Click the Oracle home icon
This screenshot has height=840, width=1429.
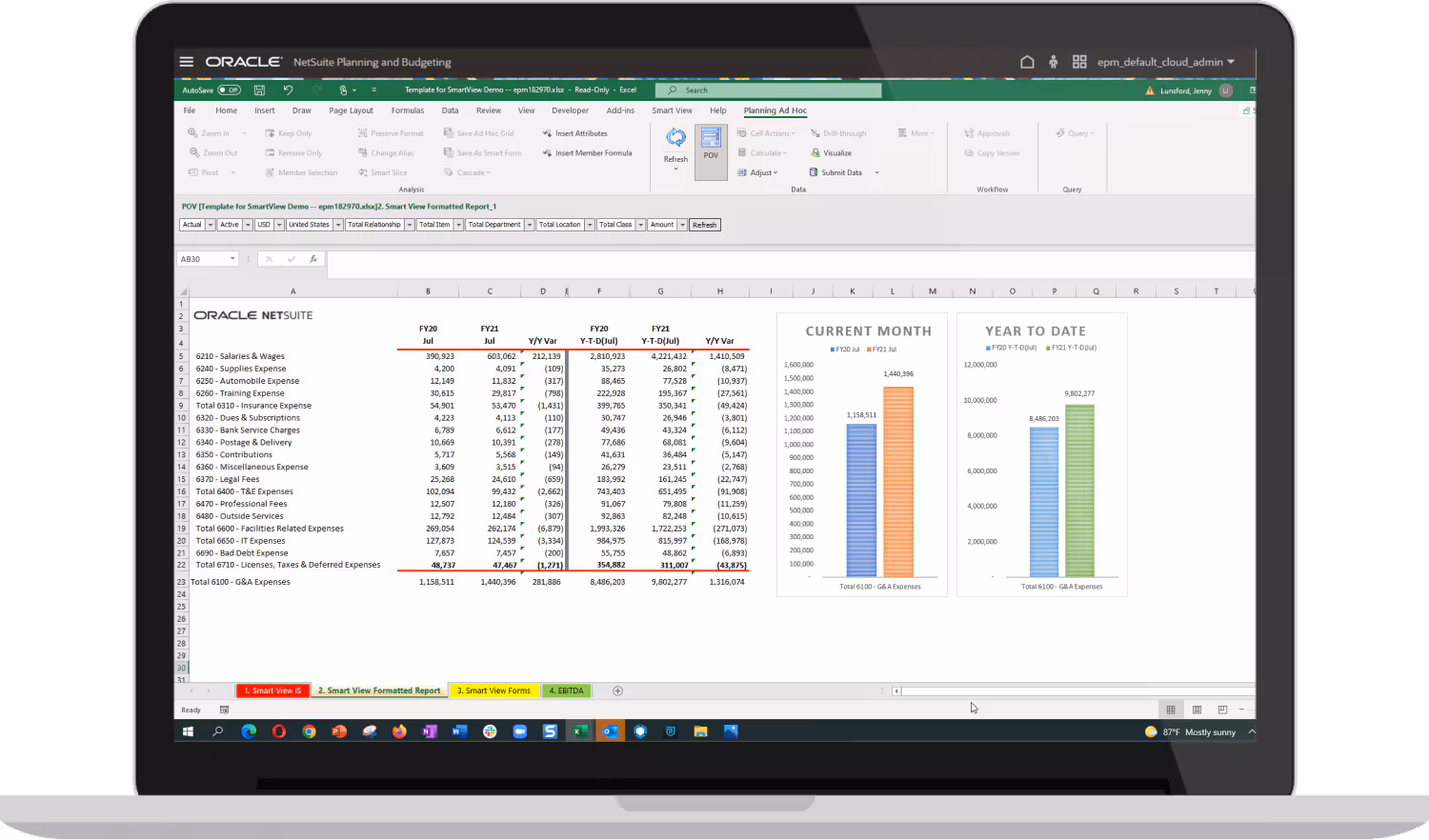[1027, 62]
